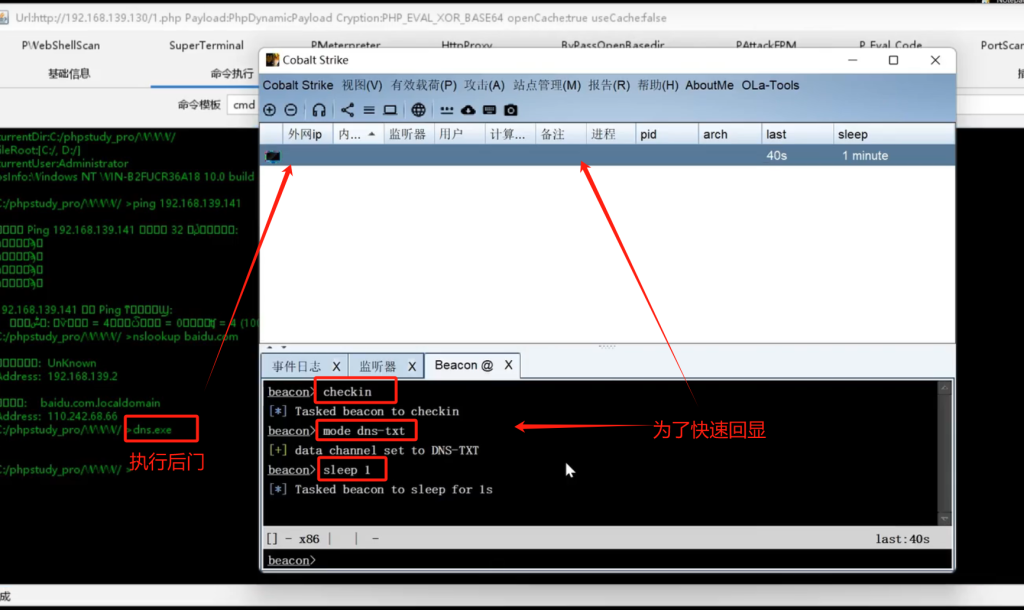View keystrokes using the keyboard icon
Image resolution: width=1024 pixels, height=610 pixels.
pyautogui.click(x=489, y=110)
